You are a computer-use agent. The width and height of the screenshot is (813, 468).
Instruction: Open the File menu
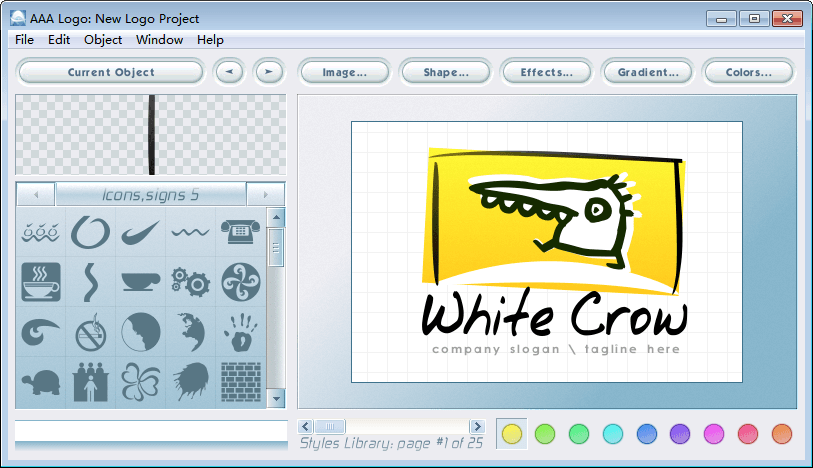point(24,40)
